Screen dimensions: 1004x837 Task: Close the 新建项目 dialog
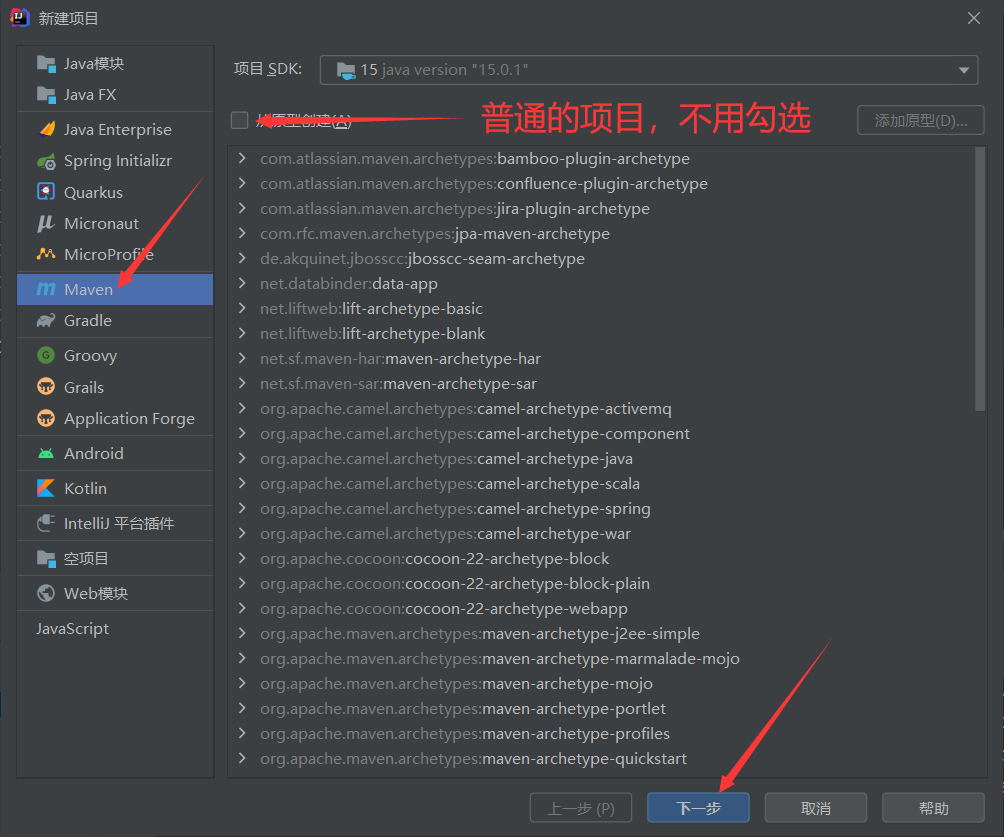(x=973, y=18)
